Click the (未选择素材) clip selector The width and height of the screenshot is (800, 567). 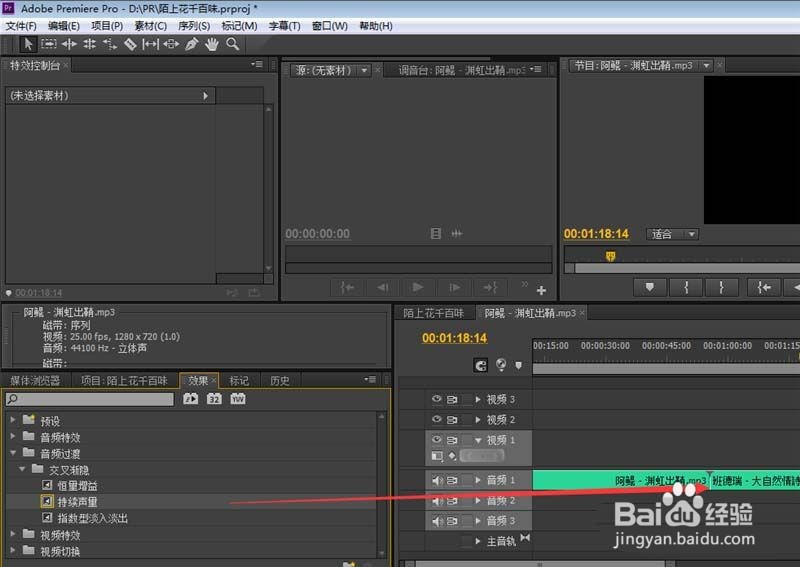(x=110, y=95)
